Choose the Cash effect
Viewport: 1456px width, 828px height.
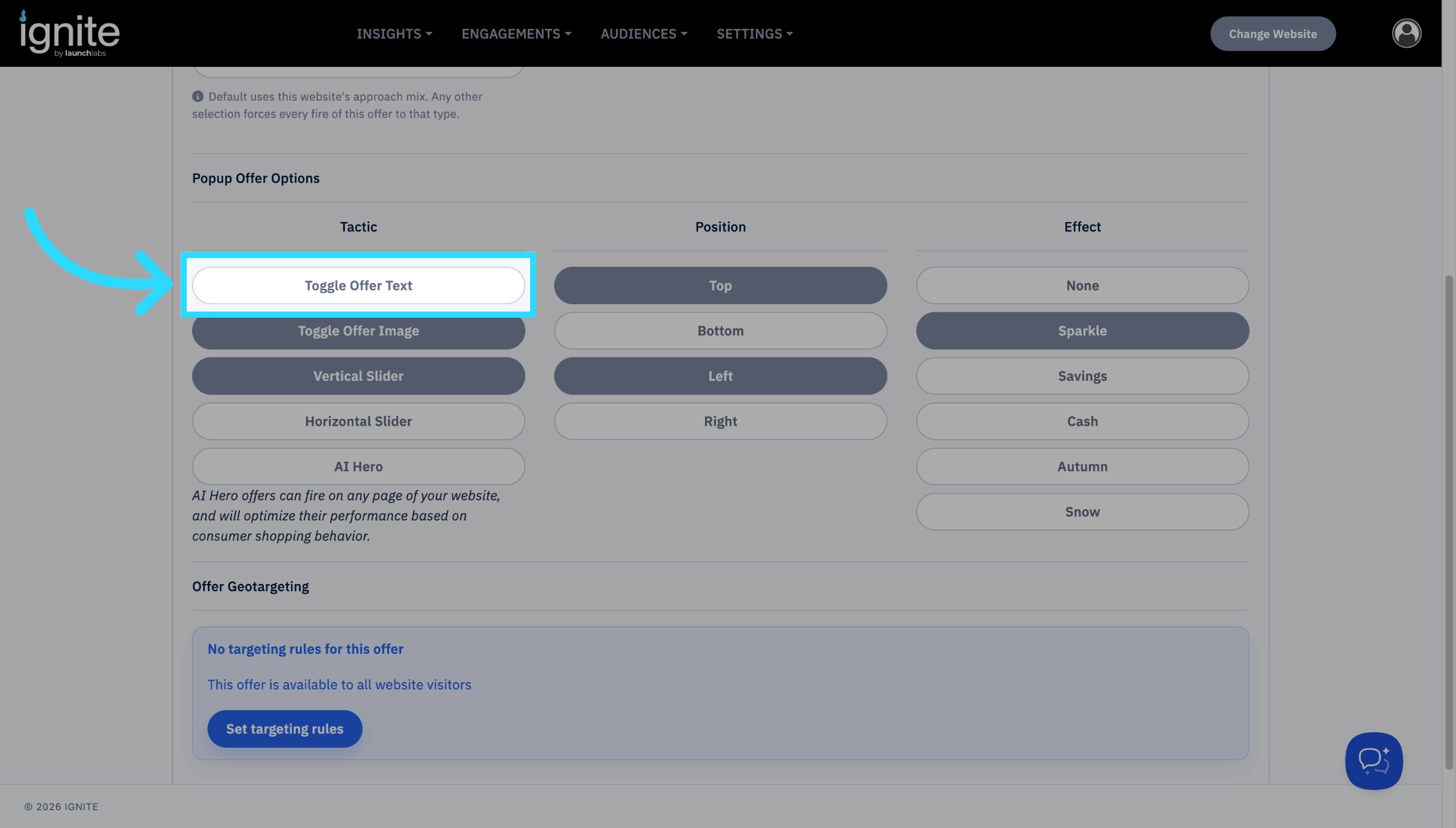point(1082,421)
